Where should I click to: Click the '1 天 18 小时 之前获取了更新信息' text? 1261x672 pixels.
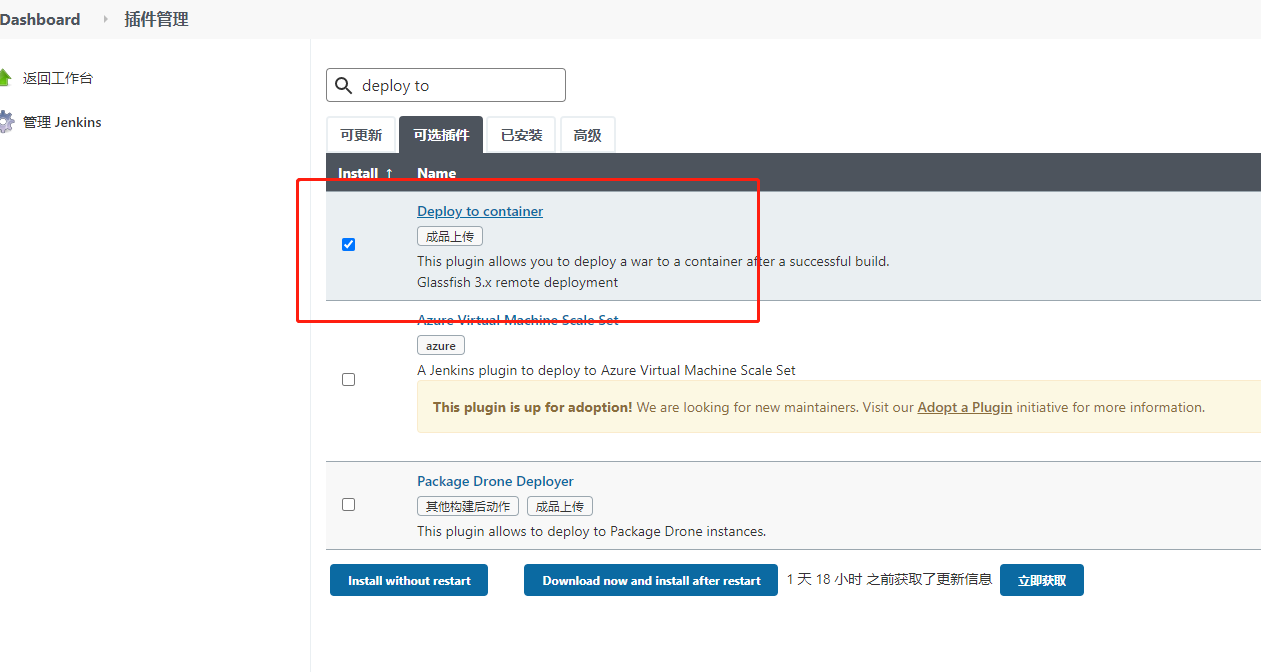tap(889, 579)
